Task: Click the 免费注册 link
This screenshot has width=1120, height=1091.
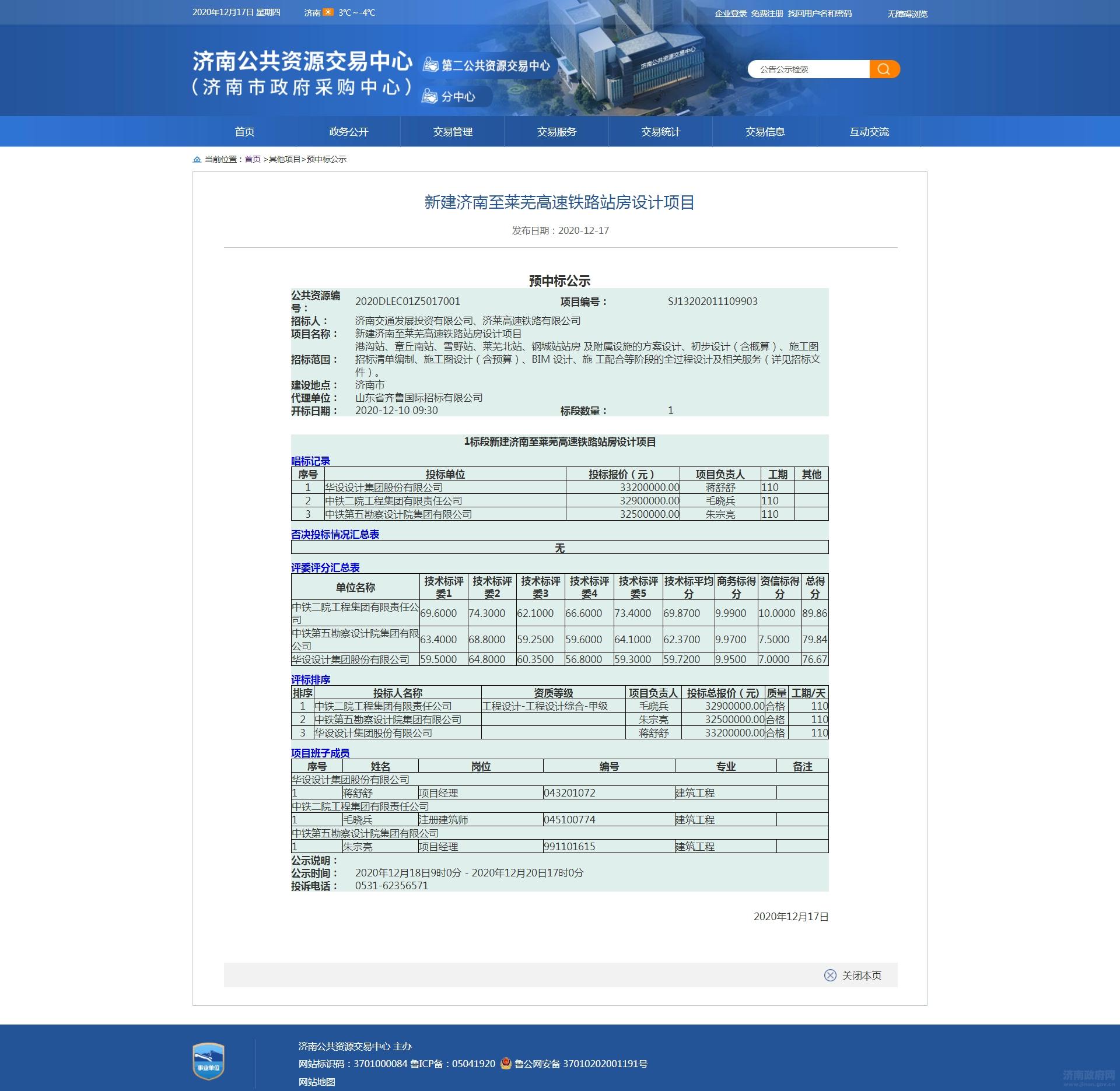Action: point(767,13)
